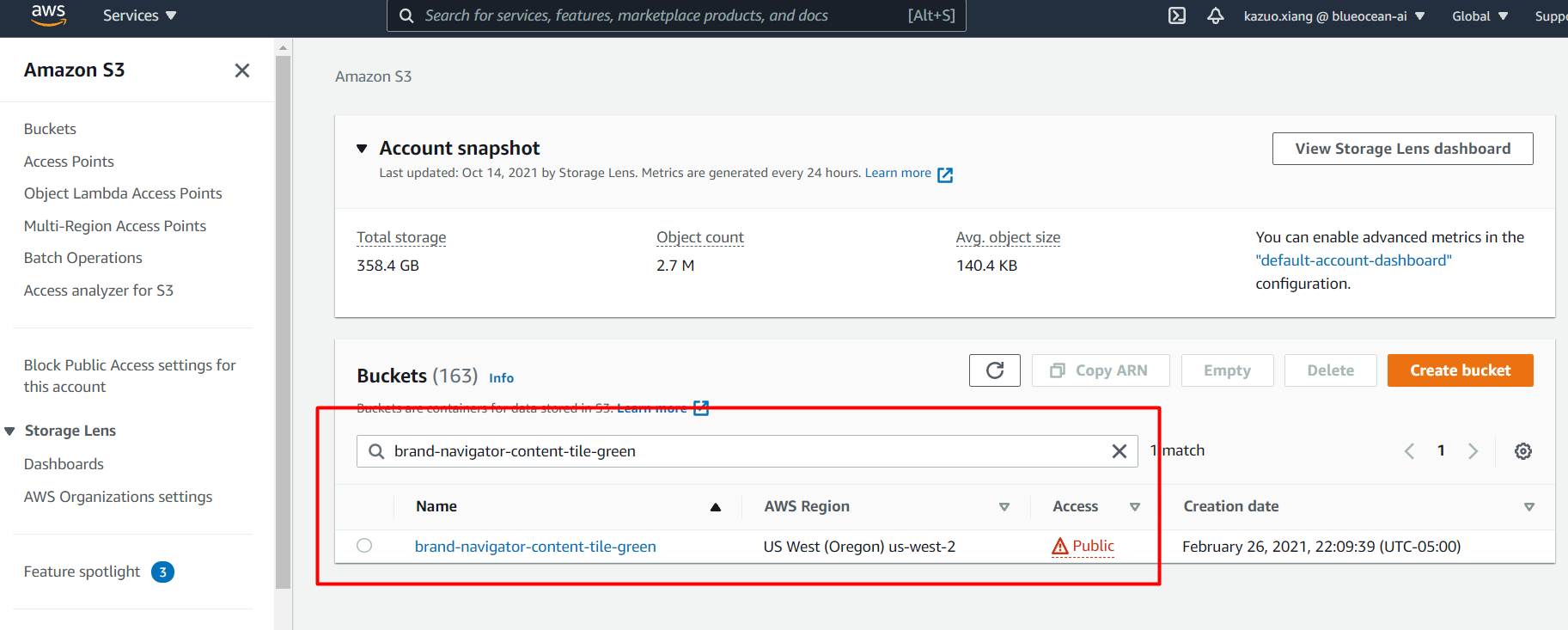Click the Amazon S3 breadcrumb

pyautogui.click(x=373, y=76)
